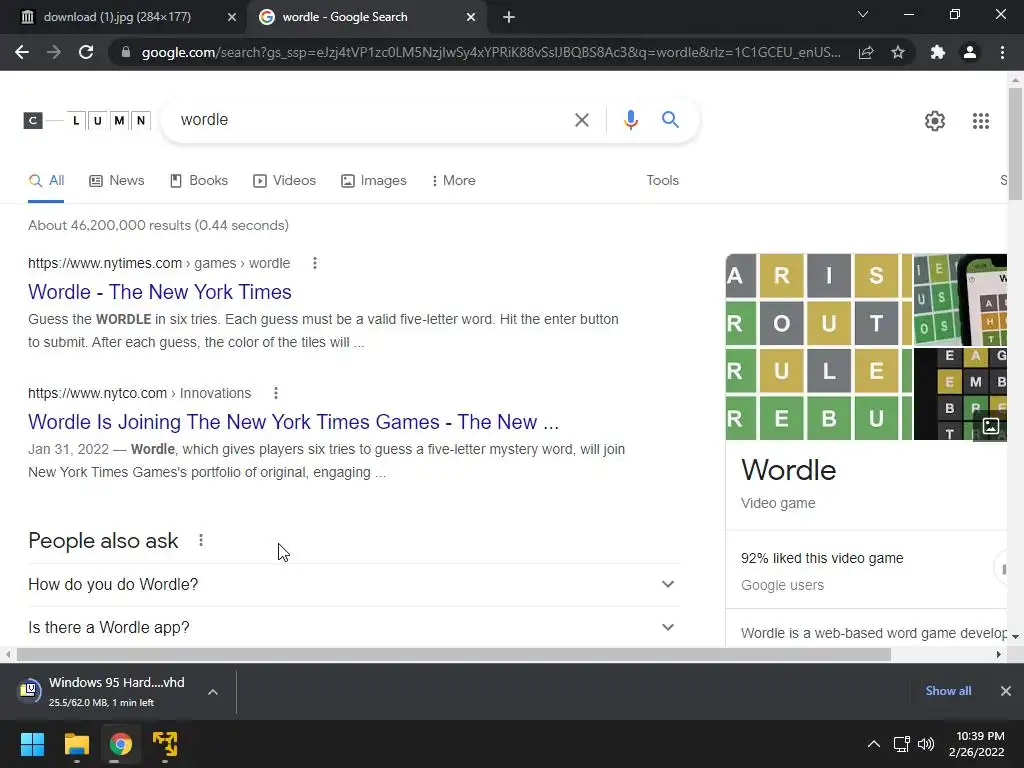The width and height of the screenshot is (1024, 768).
Task: Switch to Images results
Action: coord(374,180)
